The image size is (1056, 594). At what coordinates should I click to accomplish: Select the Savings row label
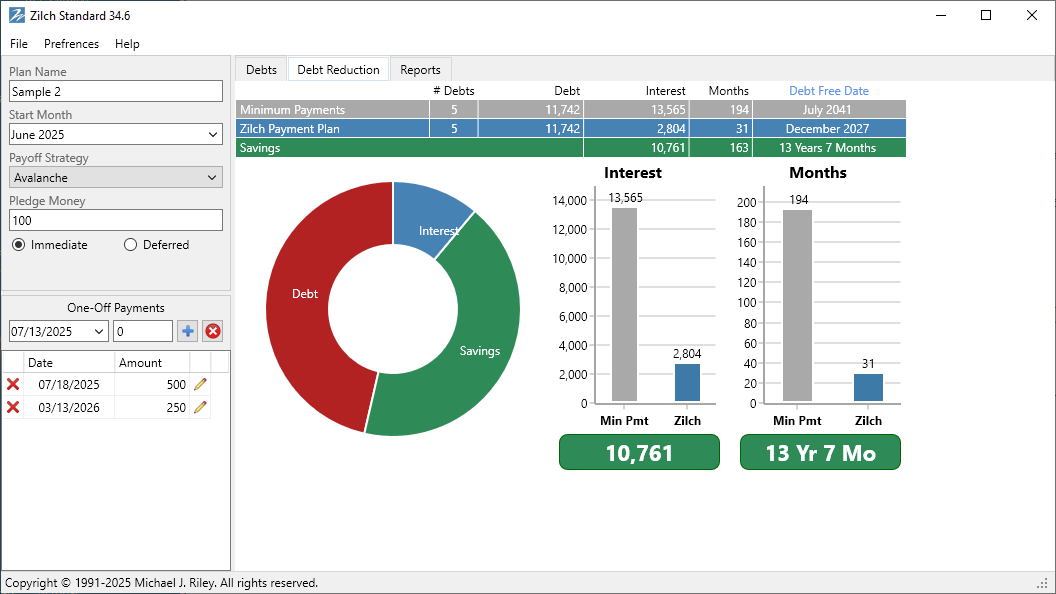pos(260,148)
